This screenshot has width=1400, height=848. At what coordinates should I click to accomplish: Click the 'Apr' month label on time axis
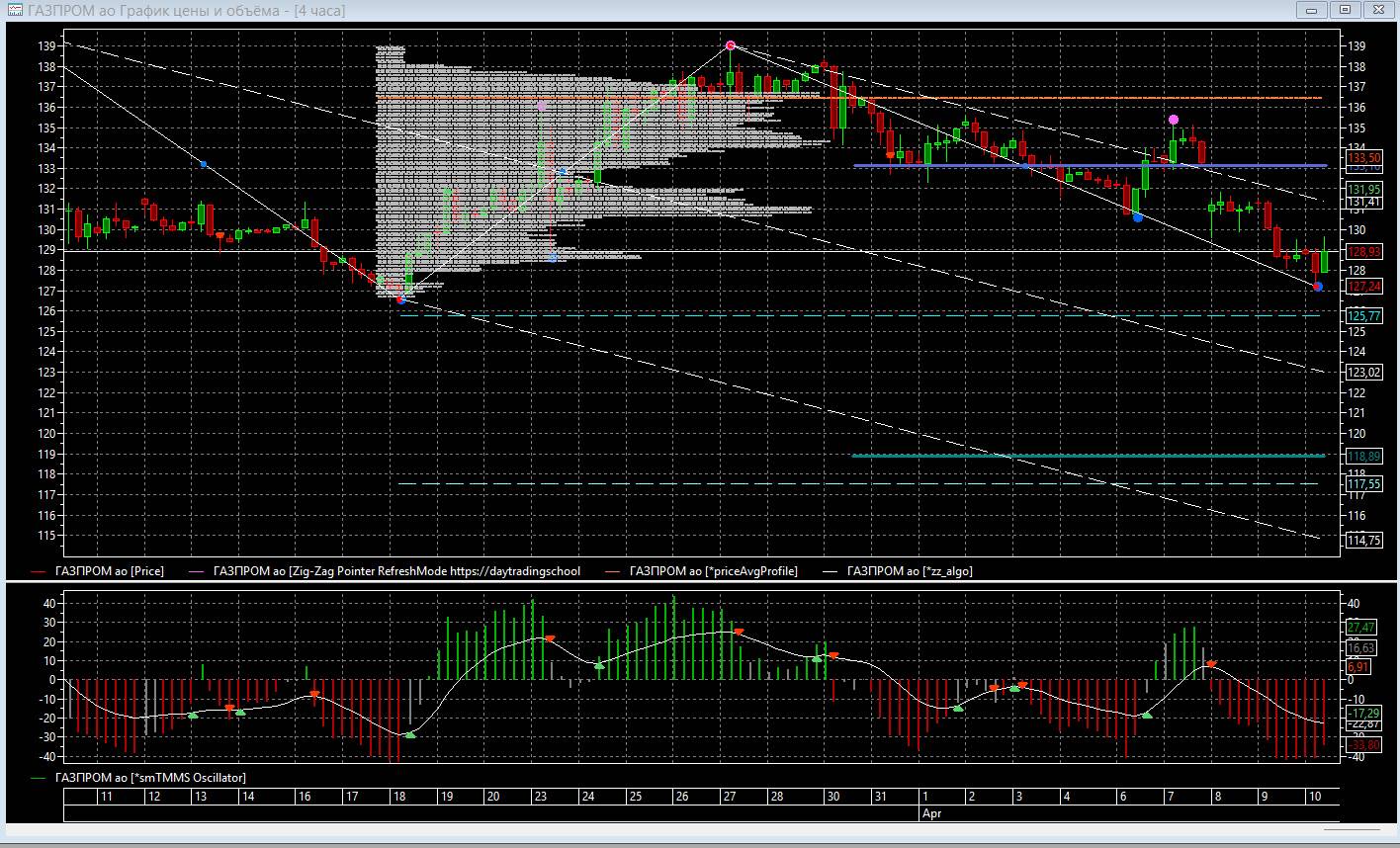[x=930, y=814]
